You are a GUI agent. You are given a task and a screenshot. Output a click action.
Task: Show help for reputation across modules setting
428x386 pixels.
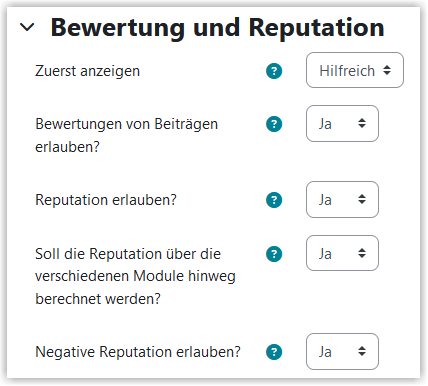(274, 254)
